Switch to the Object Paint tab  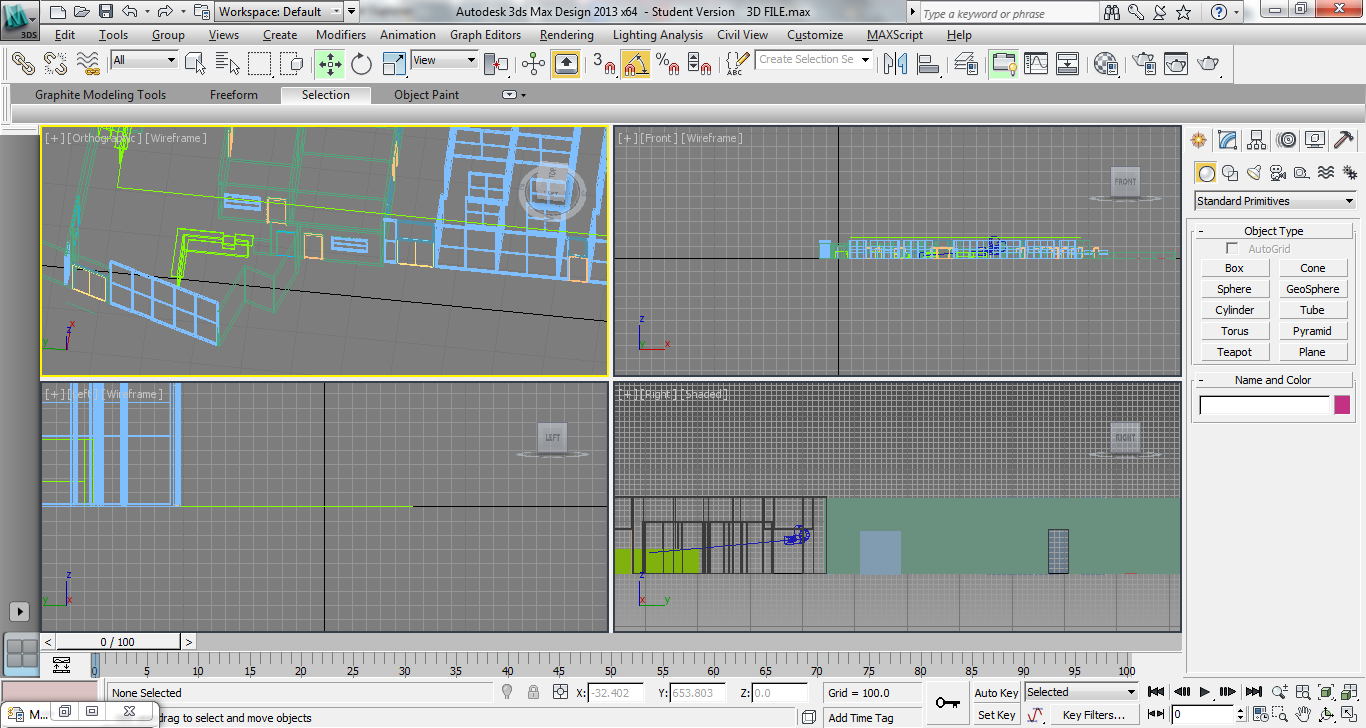tap(427, 95)
